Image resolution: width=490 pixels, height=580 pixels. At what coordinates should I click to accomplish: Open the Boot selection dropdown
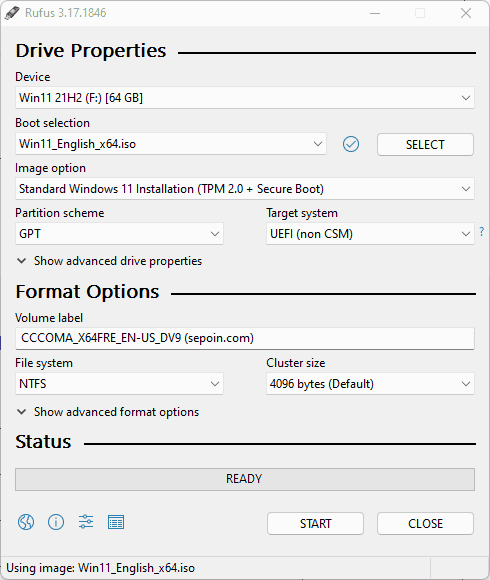171,144
